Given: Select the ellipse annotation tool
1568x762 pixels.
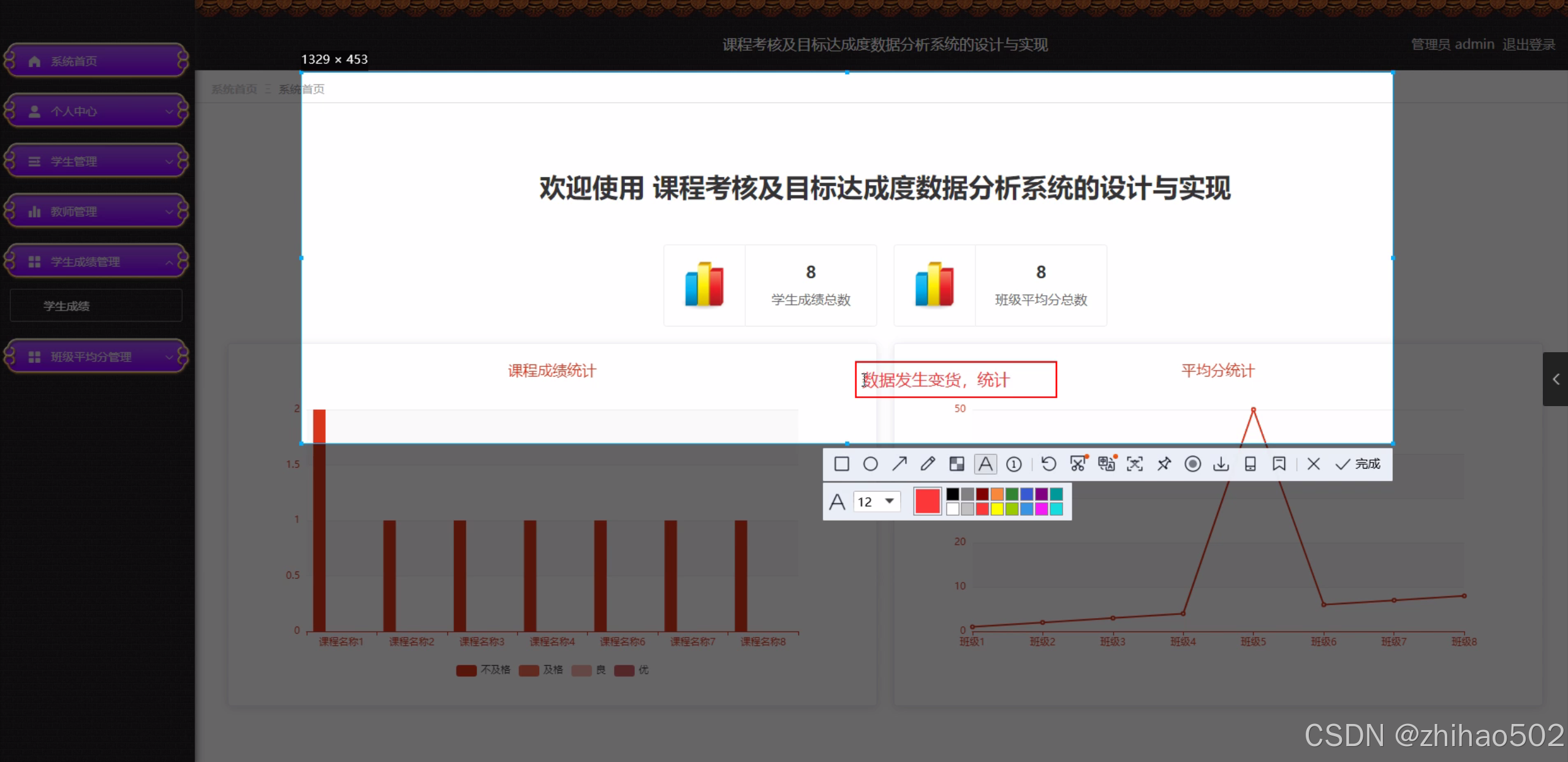Looking at the screenshot, I should click(870, 464).
